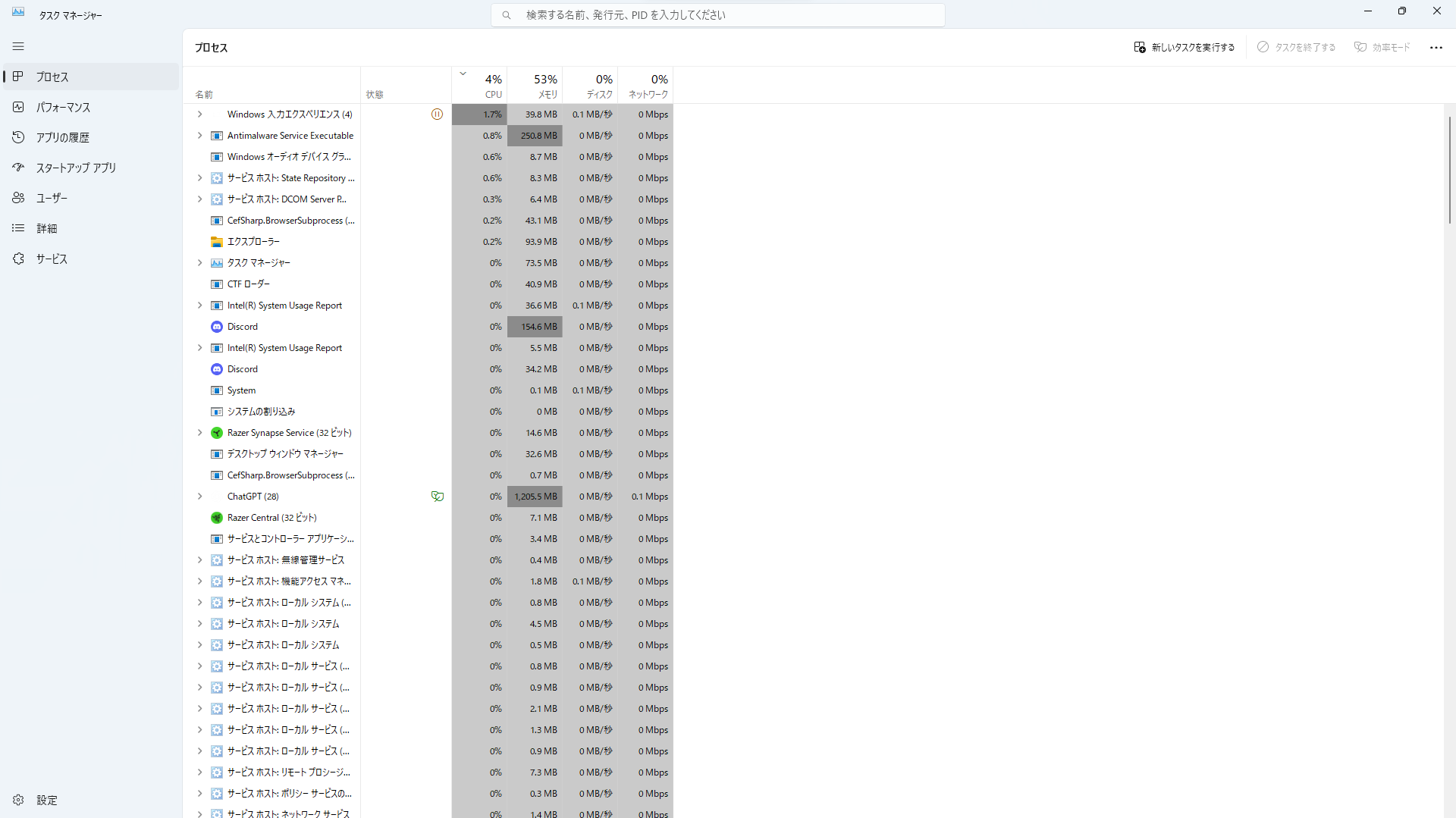Click the search box for name, publisher, PID
1456x818 pixels.
pyautogui.click(x=718, y=14)
